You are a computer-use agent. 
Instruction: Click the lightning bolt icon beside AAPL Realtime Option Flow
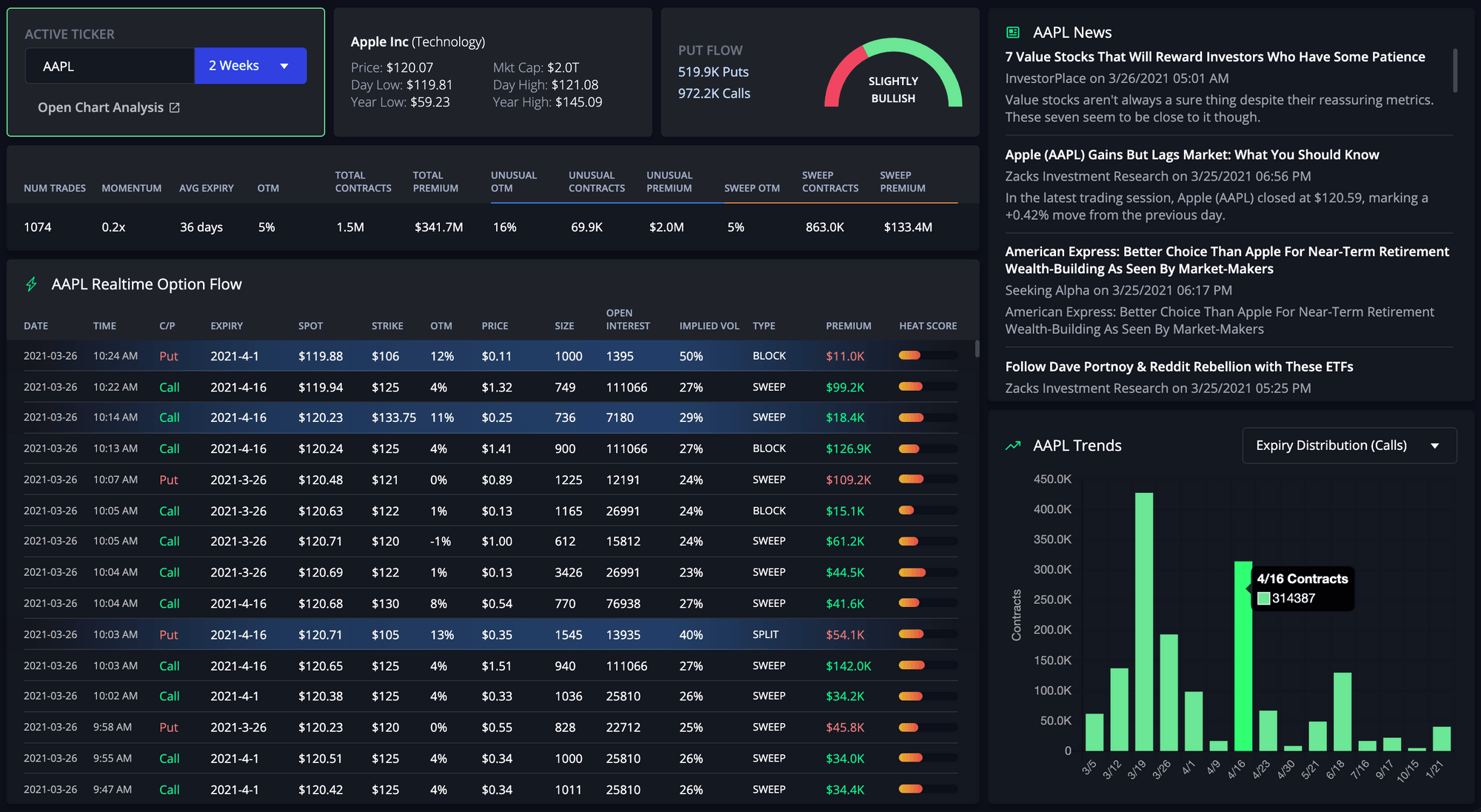(31, 283)
